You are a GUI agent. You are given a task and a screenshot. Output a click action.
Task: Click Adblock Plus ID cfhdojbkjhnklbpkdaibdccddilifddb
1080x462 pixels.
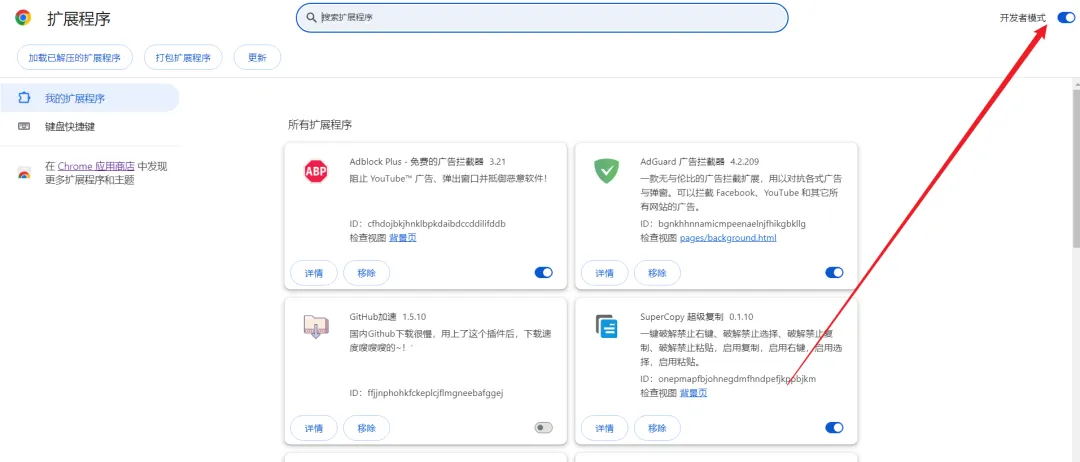(428, 224)
